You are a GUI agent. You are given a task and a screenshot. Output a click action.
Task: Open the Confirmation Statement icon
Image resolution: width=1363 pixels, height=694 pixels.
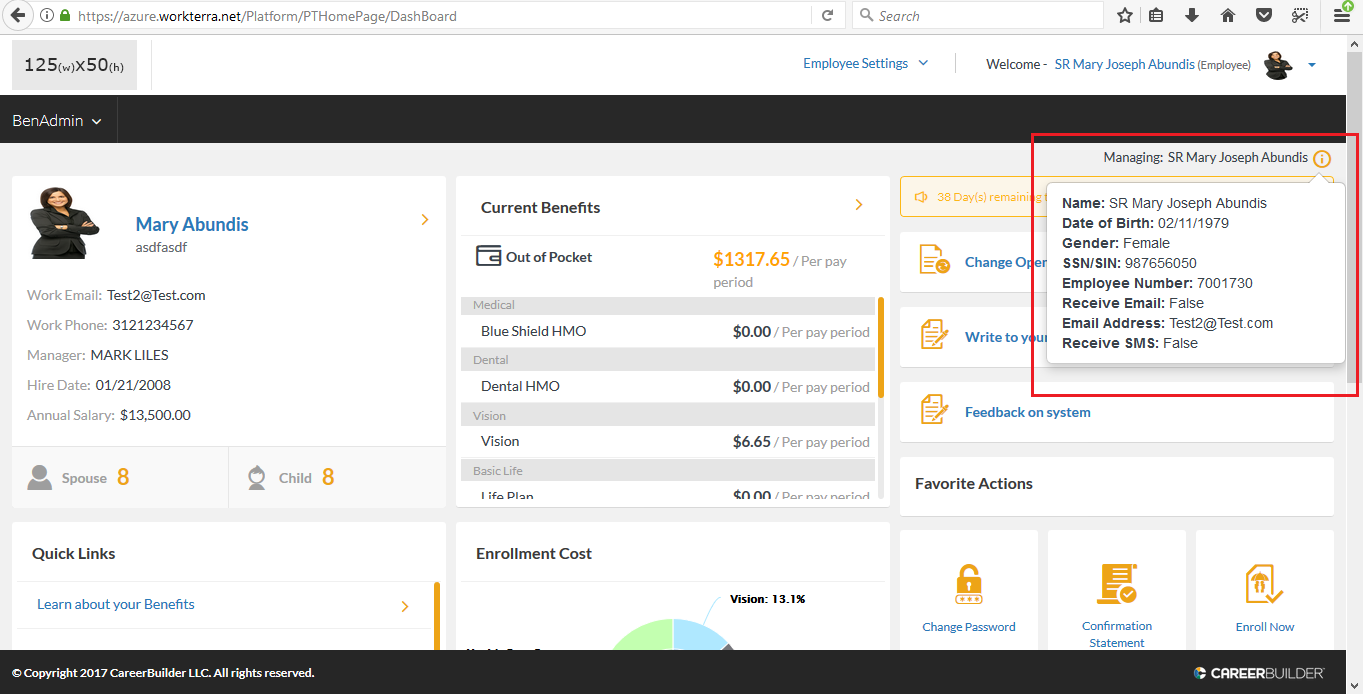pos(1116,584)
